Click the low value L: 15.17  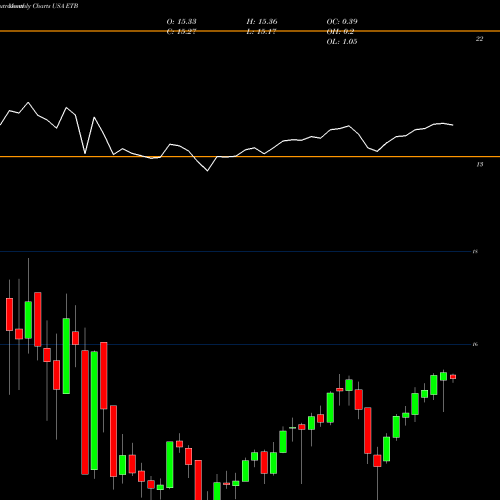click(262, 32)
